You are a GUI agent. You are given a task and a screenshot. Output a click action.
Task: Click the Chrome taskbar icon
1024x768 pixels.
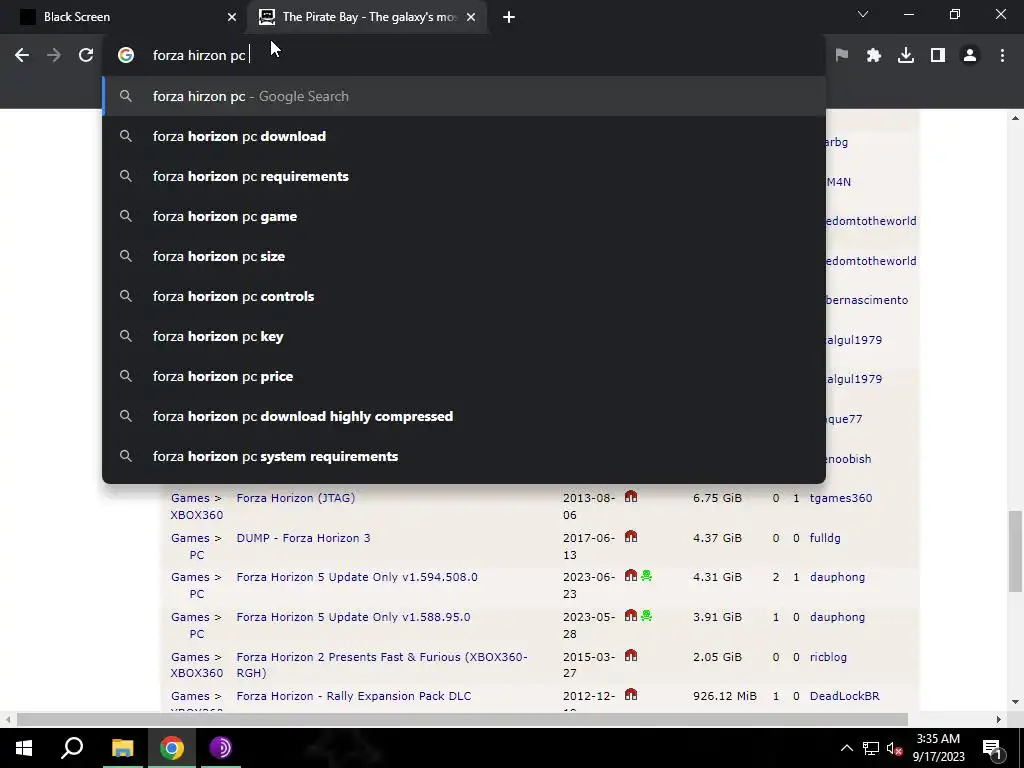pyautogui.click(x=172, y=748)
